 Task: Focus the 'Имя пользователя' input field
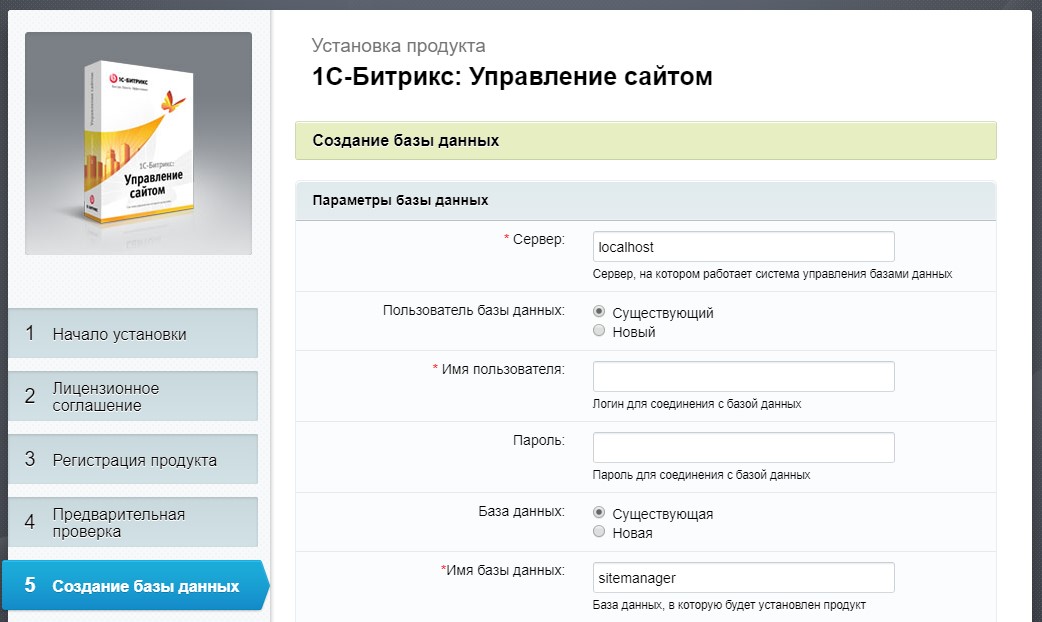click(743, 376)
